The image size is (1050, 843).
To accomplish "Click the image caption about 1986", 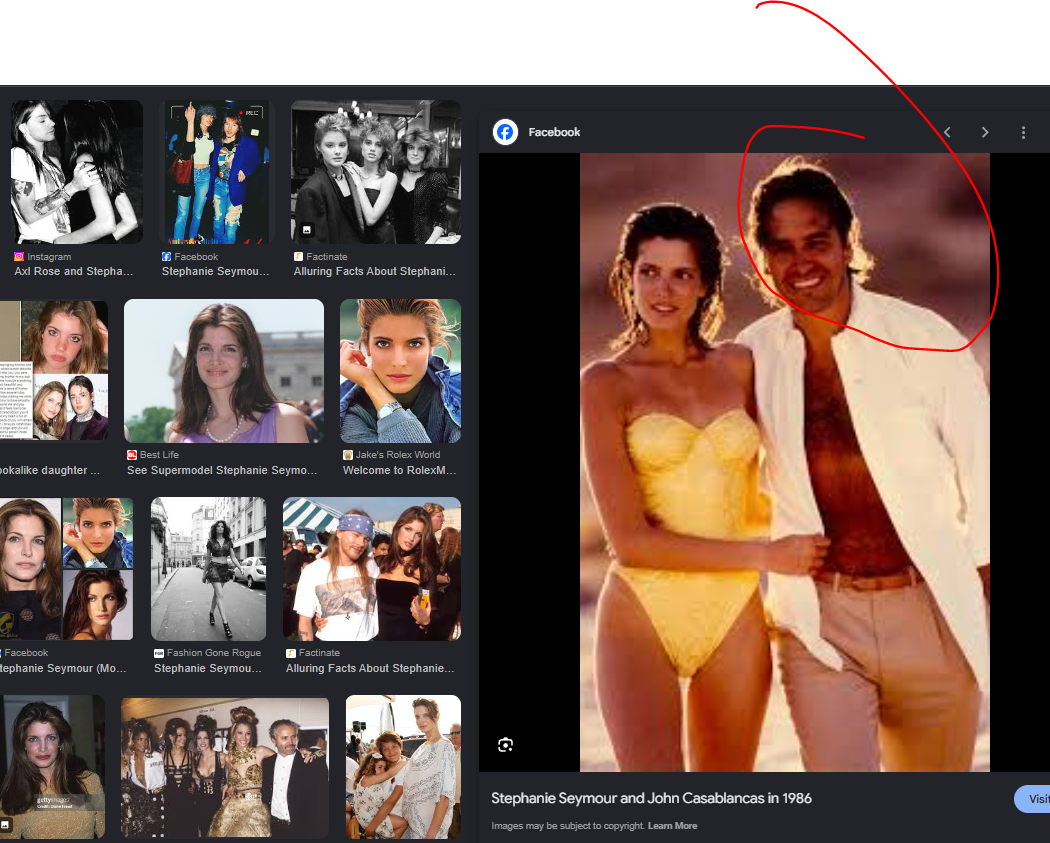I will click(651, 798).
